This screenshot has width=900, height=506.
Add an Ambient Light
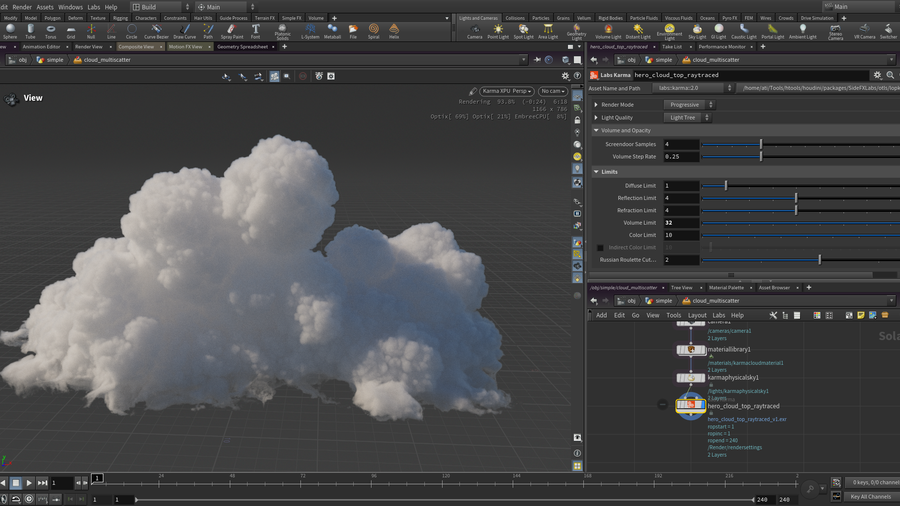coord(802,31)
